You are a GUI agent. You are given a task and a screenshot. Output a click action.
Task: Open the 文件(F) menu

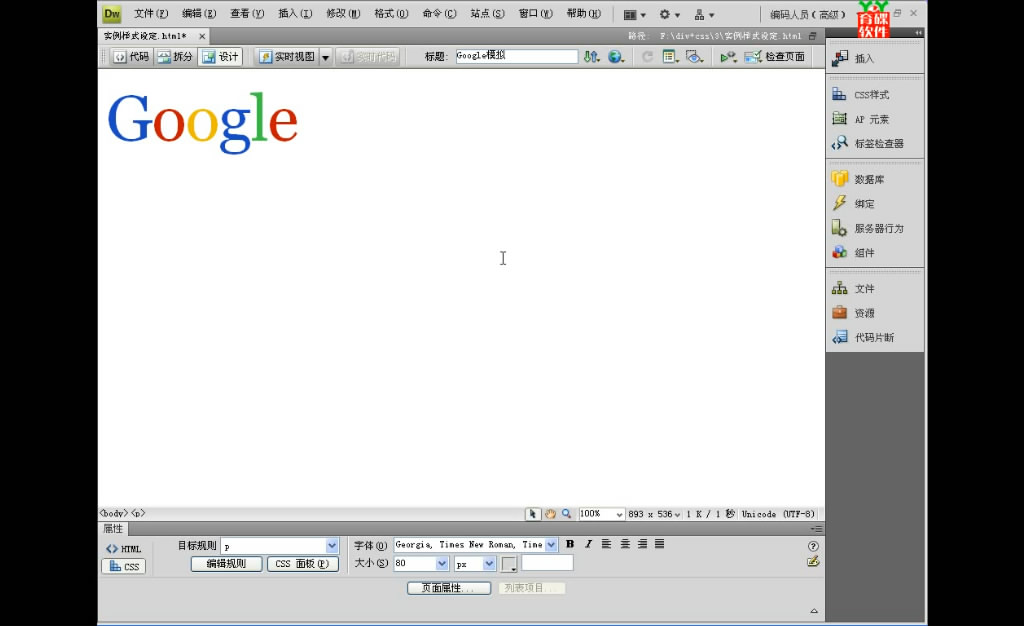click(x=151, y=14)
